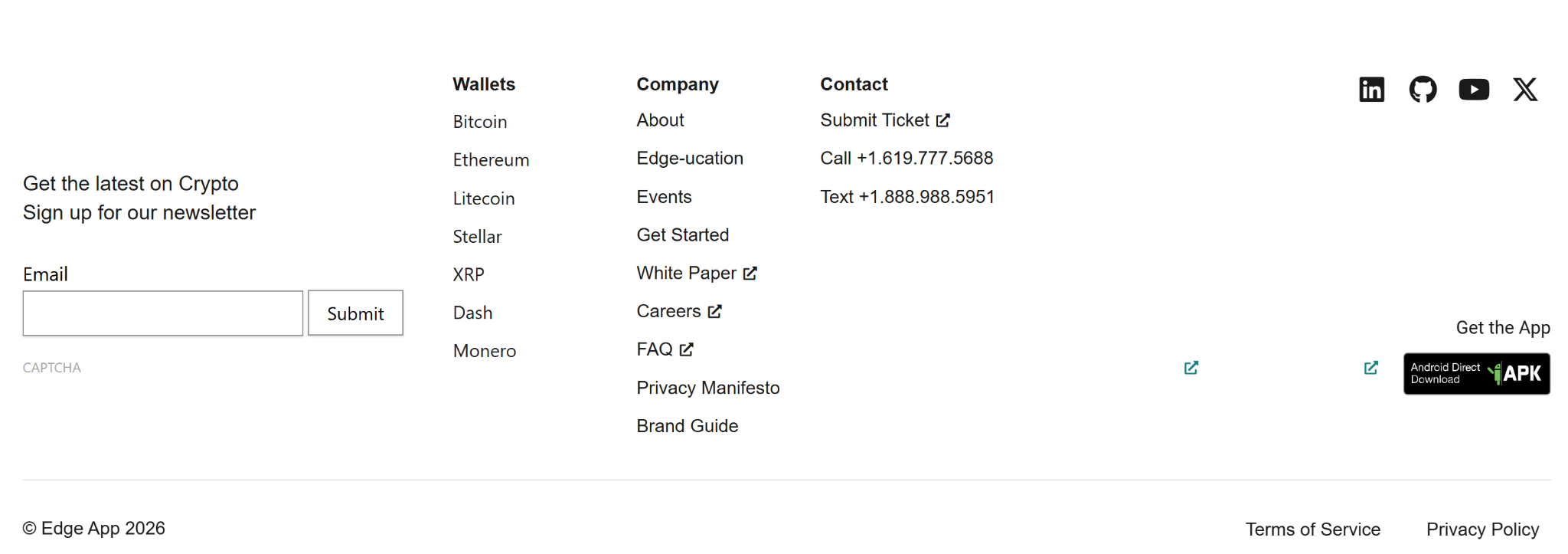
Task: Click the newsletter Email input field
Action: (163, 313)
